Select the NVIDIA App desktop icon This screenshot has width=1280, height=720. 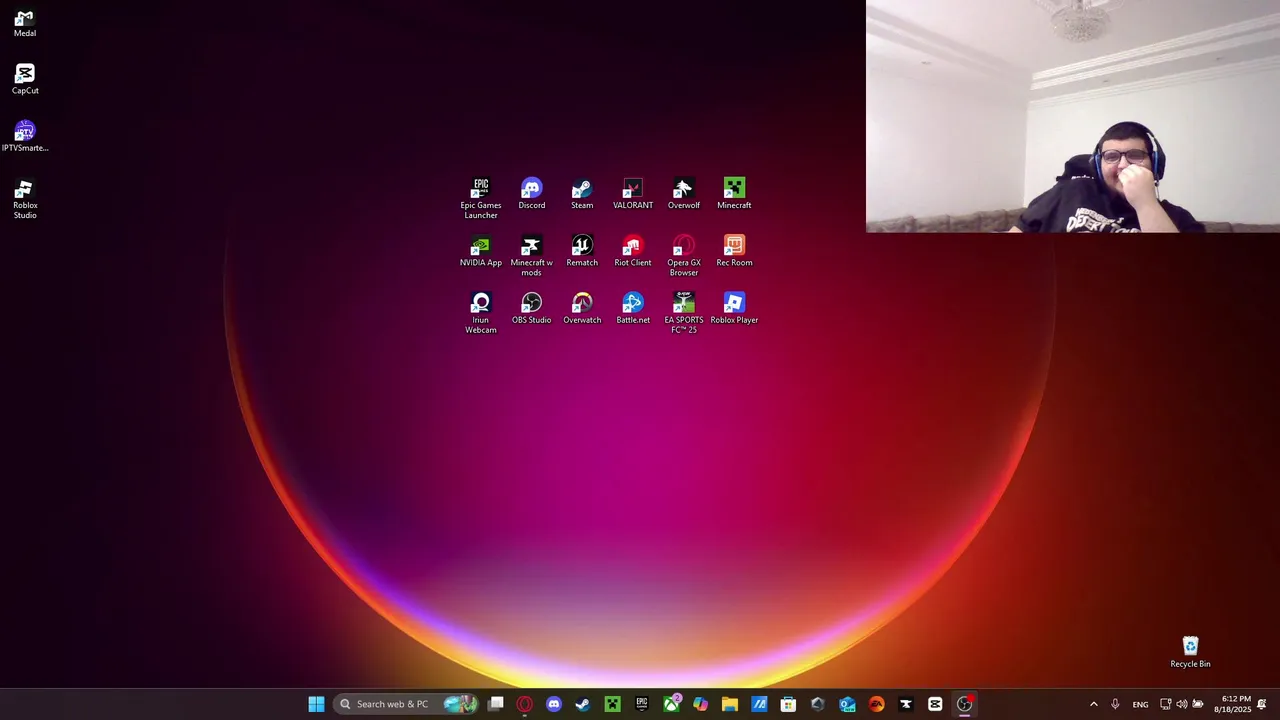[x=481, y=251]
